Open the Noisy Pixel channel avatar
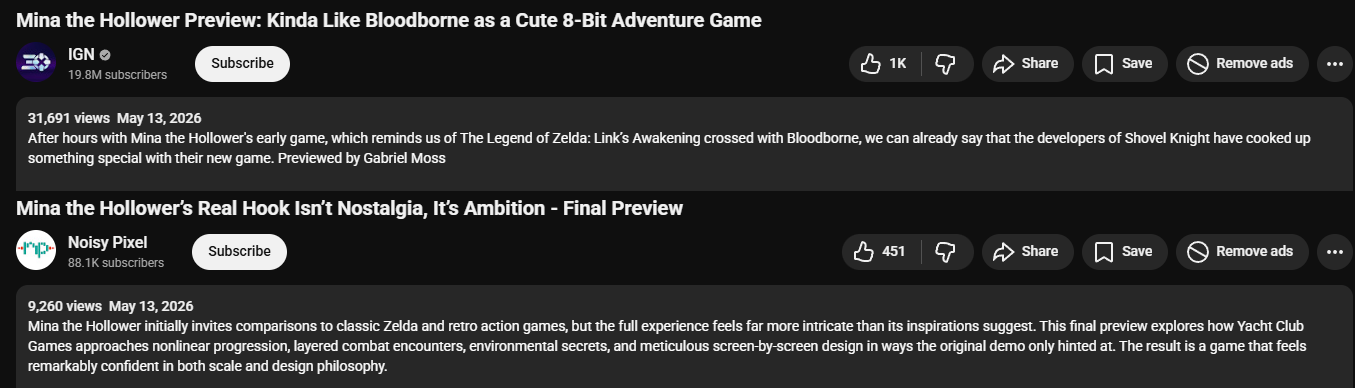 tap(36, 251)
